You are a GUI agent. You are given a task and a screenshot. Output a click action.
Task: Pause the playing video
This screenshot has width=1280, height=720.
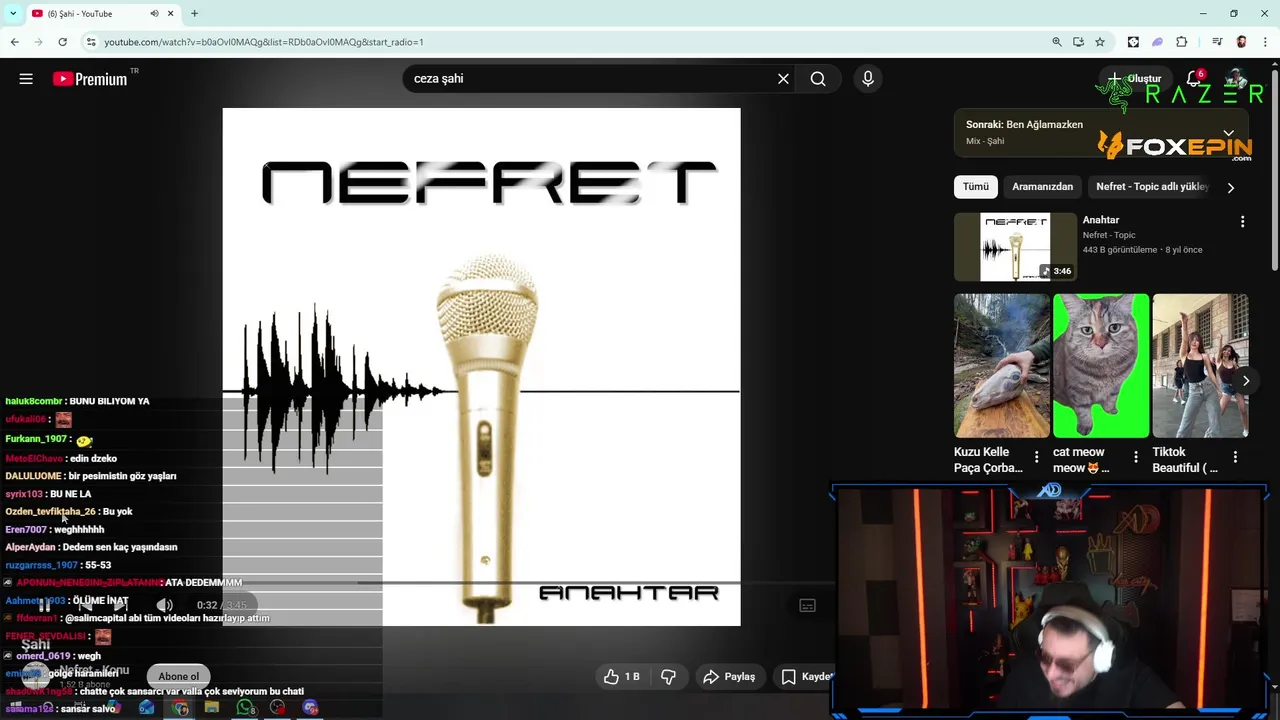coord(44,605)
